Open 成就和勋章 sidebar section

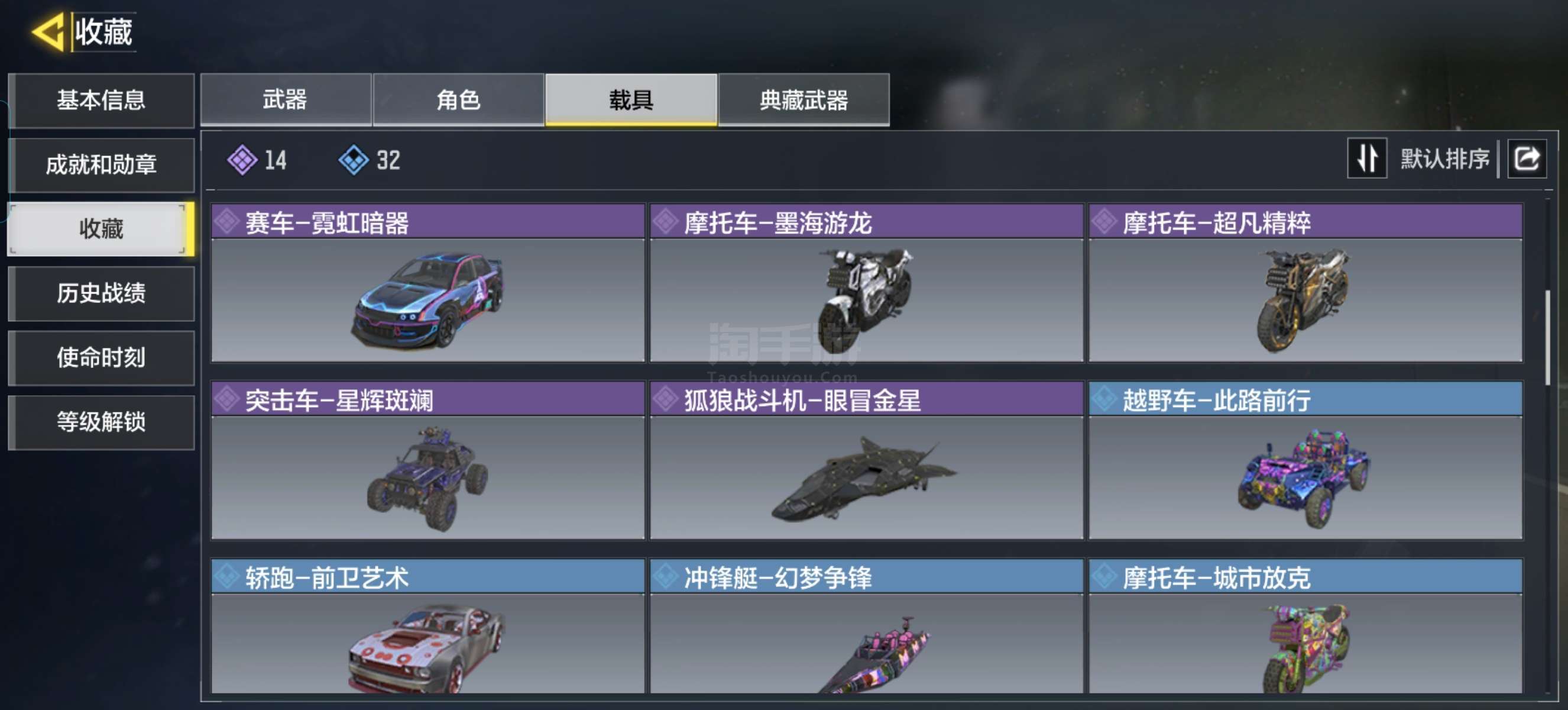coord(102,164)
